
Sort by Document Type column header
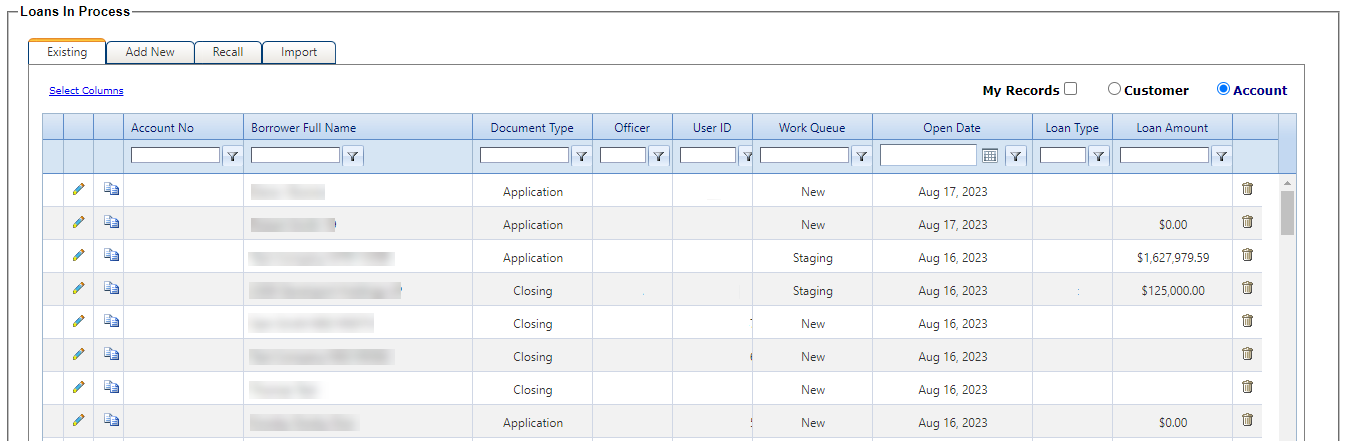pyautogui.click(x=532, y=128)
